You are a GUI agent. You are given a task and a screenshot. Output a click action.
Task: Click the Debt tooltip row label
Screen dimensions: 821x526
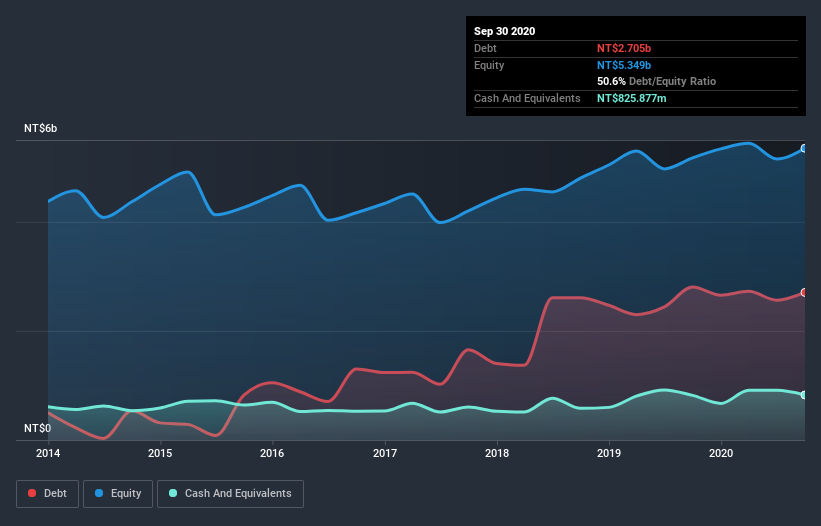(x=485, y=48)
